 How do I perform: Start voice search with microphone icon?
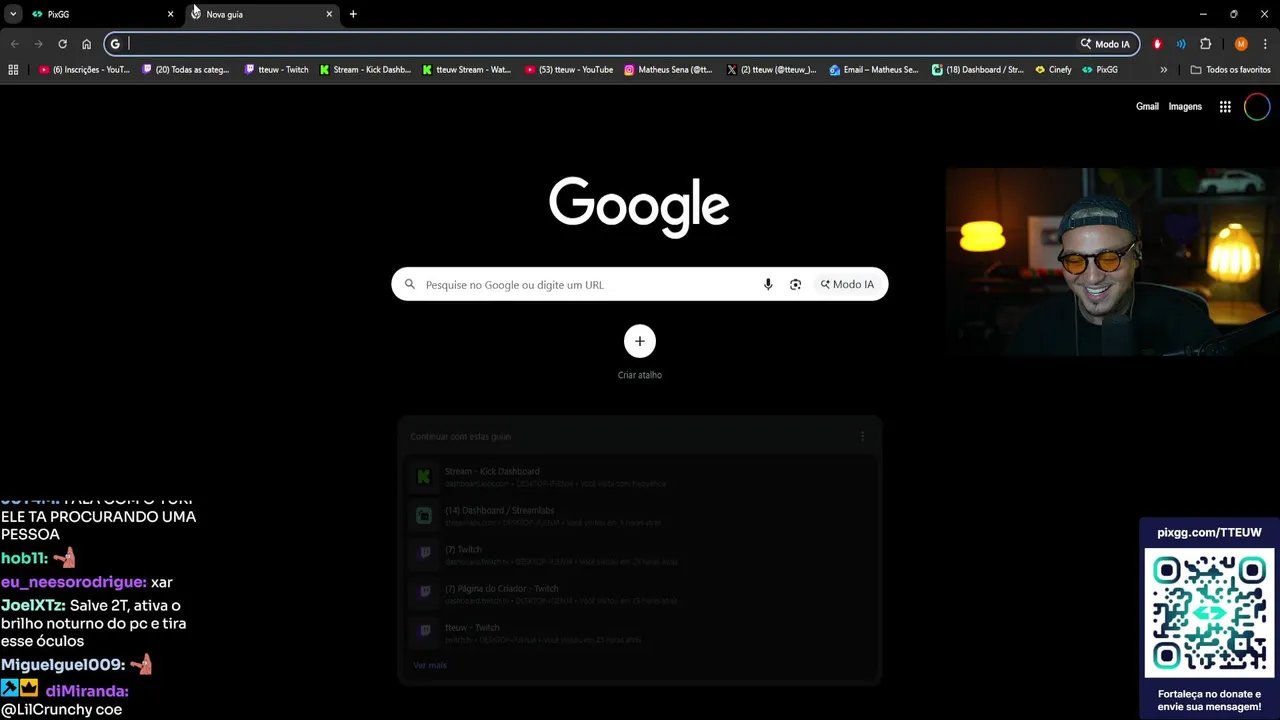click(768, 285)
